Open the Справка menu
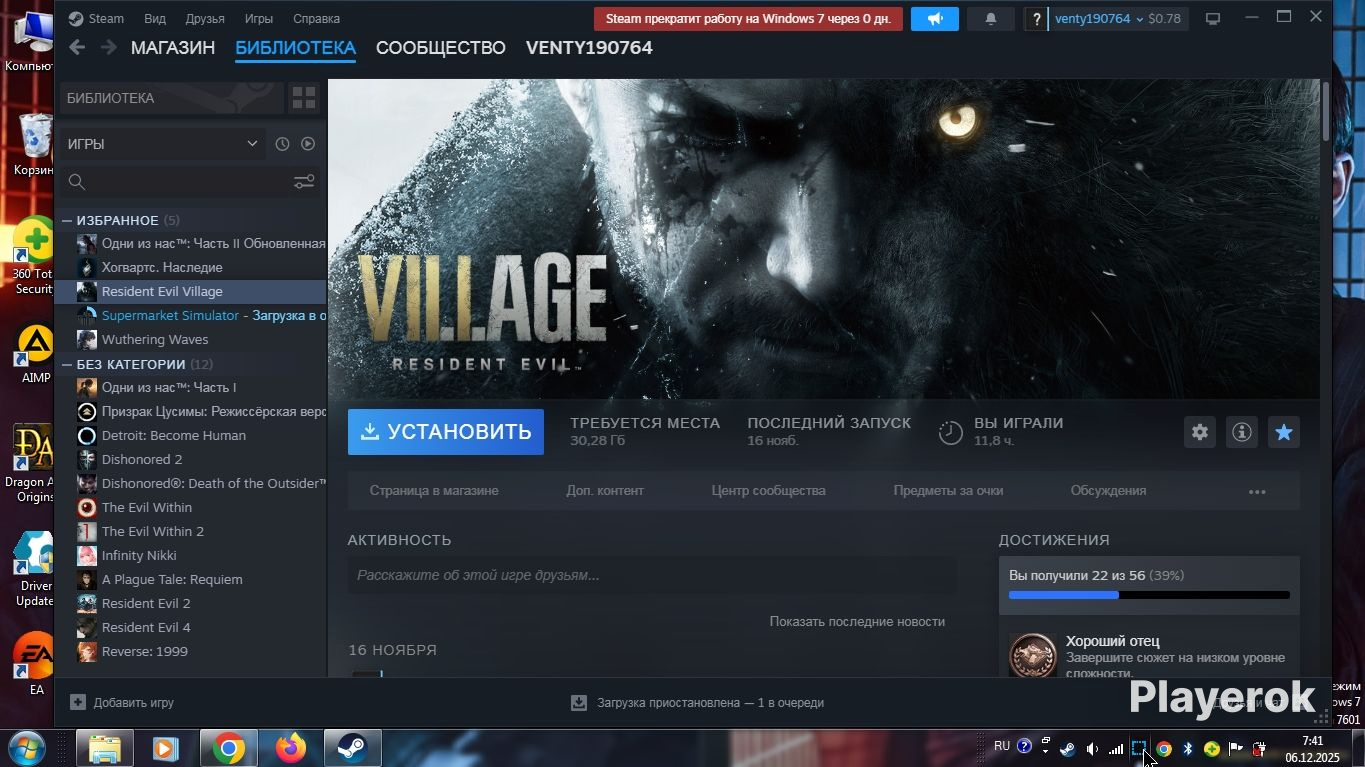The width and height of the screenshot is (1365, 767). coord(316,19)
